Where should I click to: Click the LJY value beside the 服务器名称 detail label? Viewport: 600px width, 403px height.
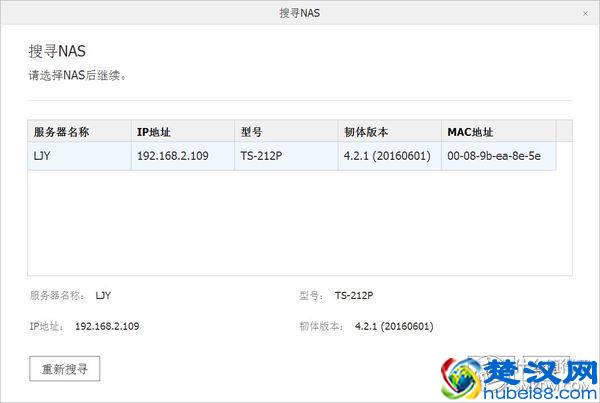pyautogui.click(x=104, y=296)
